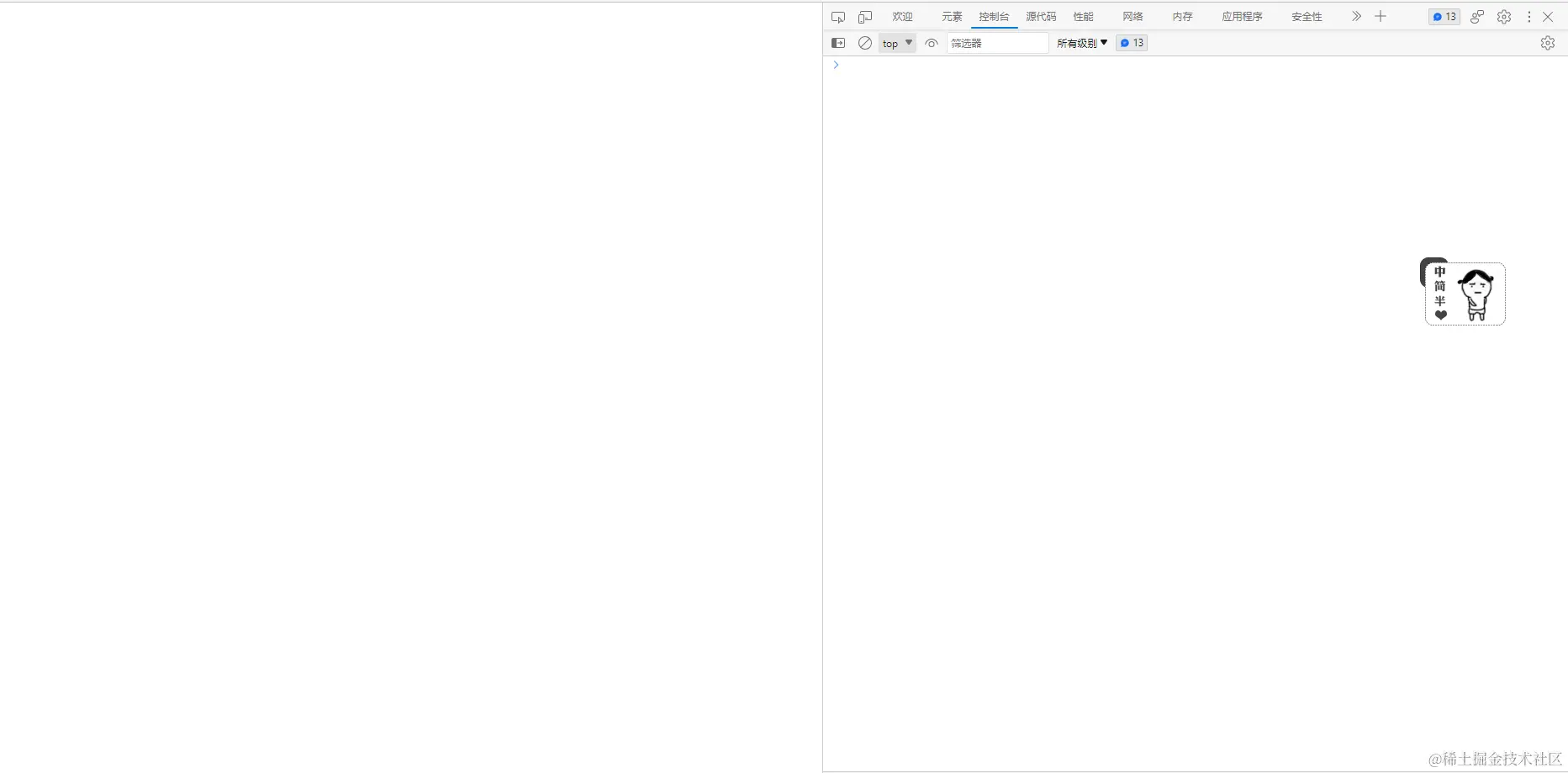1568x773 pixels.
Task: Open the 所有级别 log level dropdown
Action: (1082, 43)
